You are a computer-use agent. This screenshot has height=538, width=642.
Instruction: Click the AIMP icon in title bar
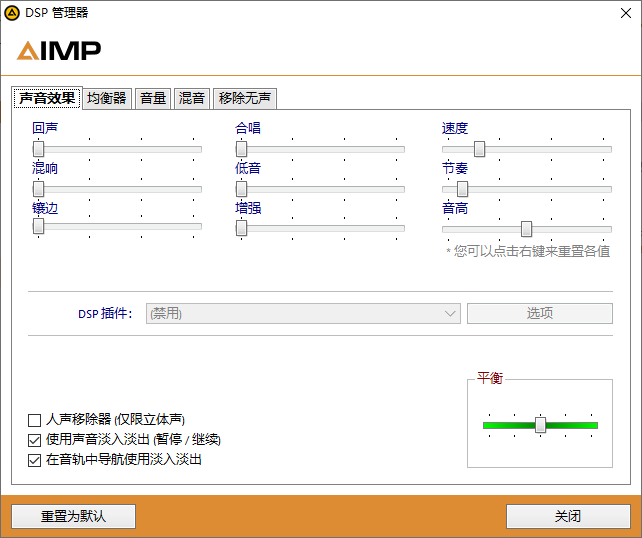click(12, 13)
